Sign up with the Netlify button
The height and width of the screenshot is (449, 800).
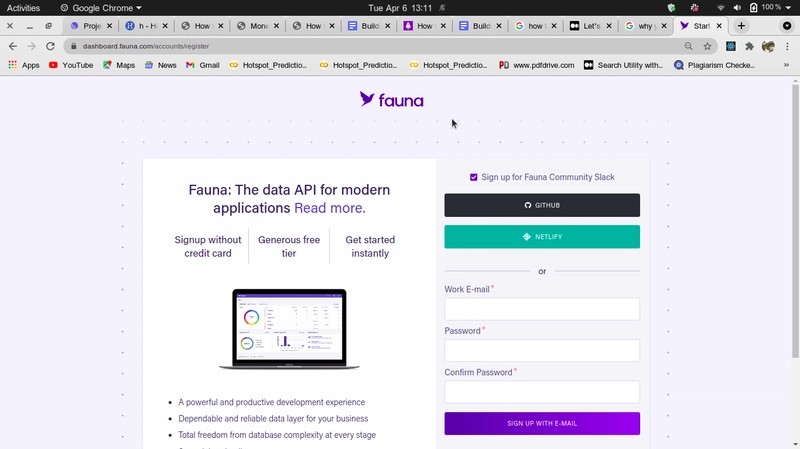point(542,237)
